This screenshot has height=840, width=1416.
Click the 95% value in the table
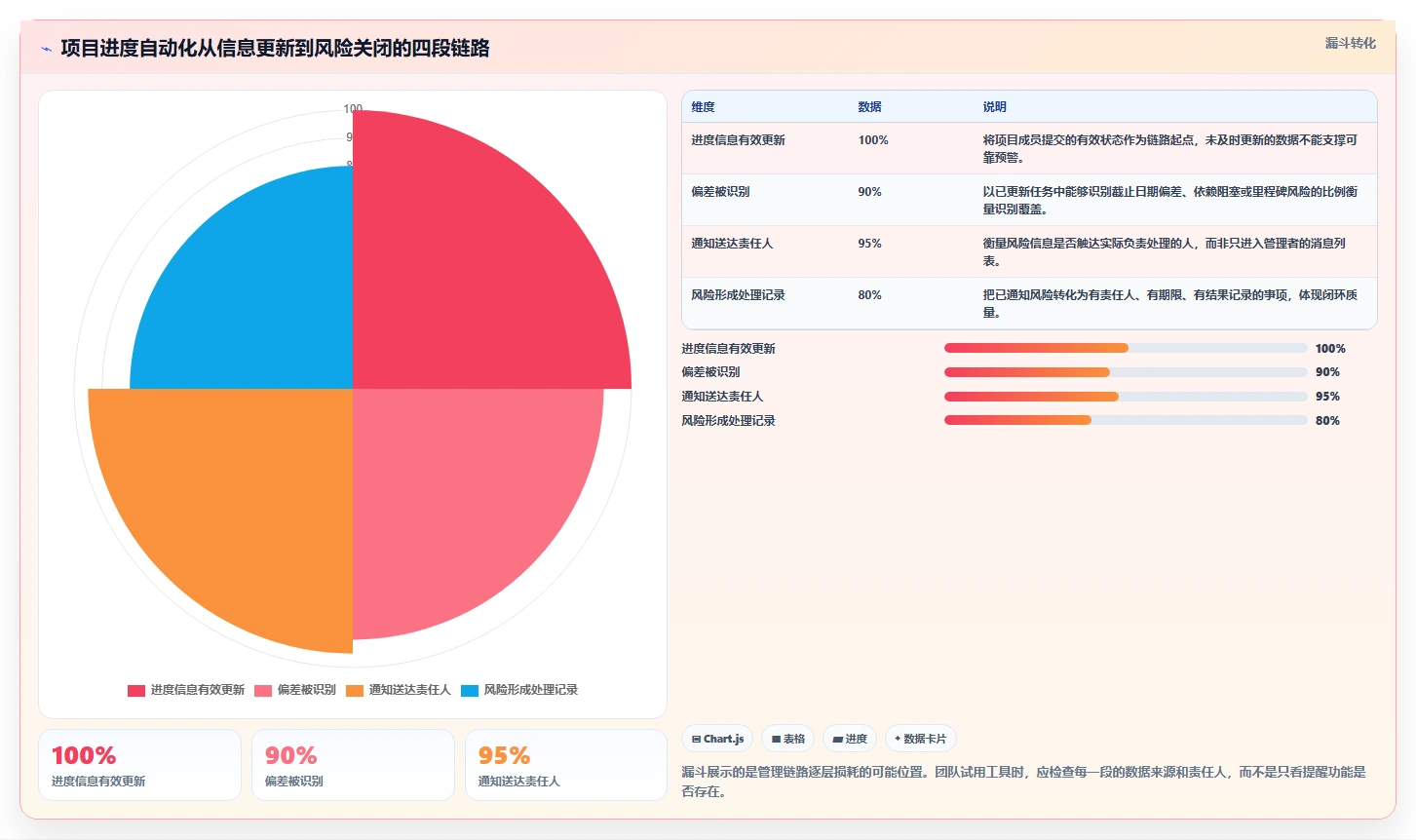tap(869, 244)
